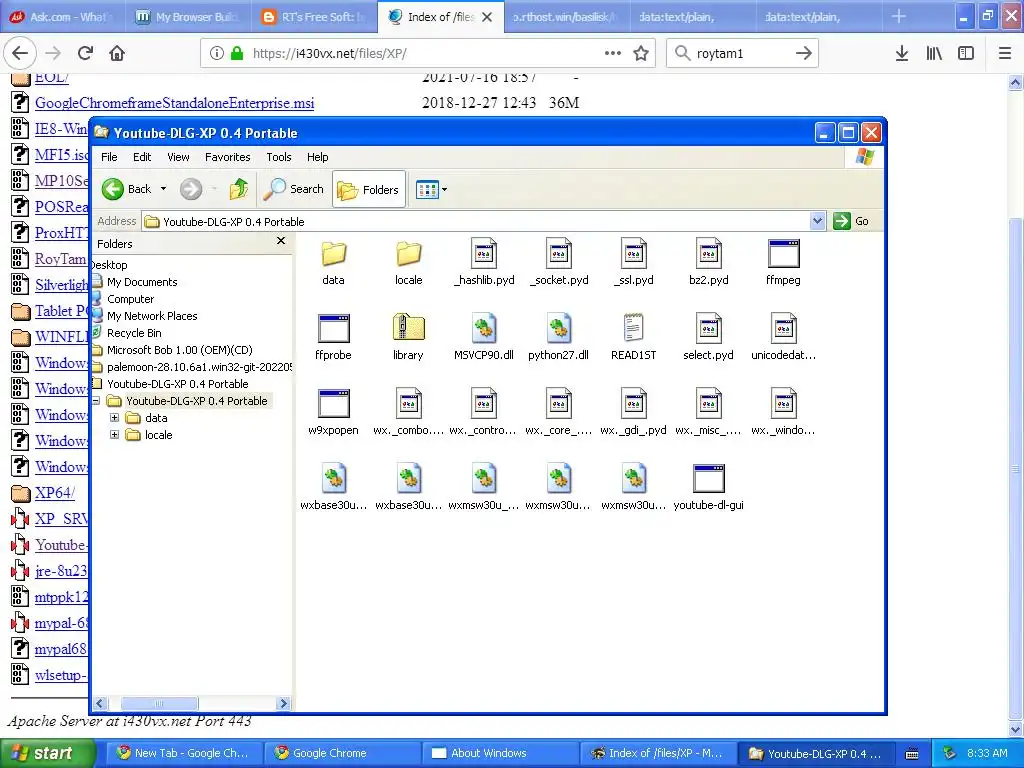Screen dimensions: 1024x768
Task: Go to browser home page
Action: [x=117, y=53]
